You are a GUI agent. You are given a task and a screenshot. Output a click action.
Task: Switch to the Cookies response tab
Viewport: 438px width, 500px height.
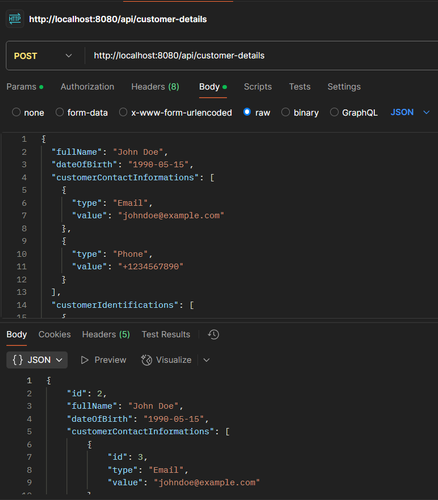pos(55,334)
